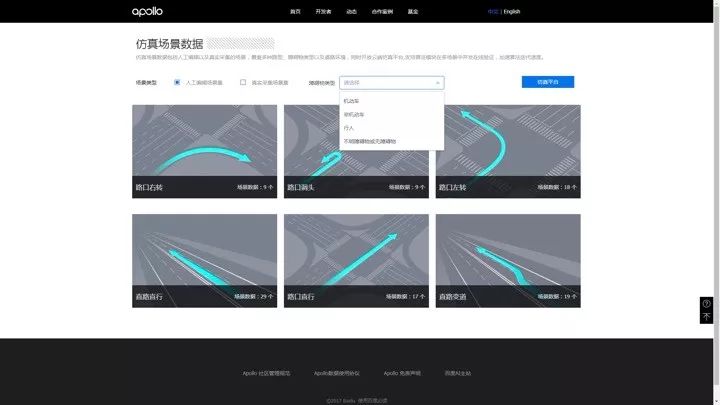The width and height of the screenshot is (720, 405).
Task: Open 合作案例 navigation item
Action: tap(382, 11)
